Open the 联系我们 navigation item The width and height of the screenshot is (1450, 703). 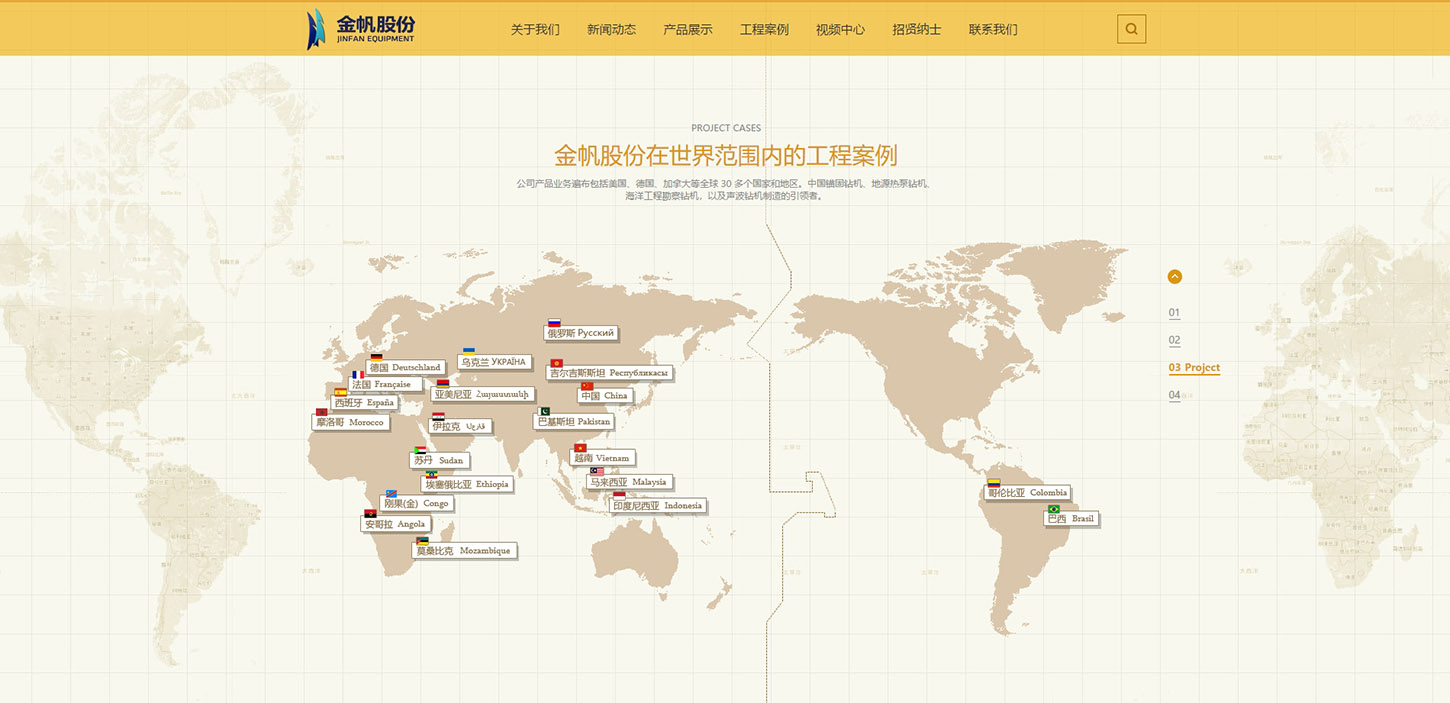tap(993, 30)
